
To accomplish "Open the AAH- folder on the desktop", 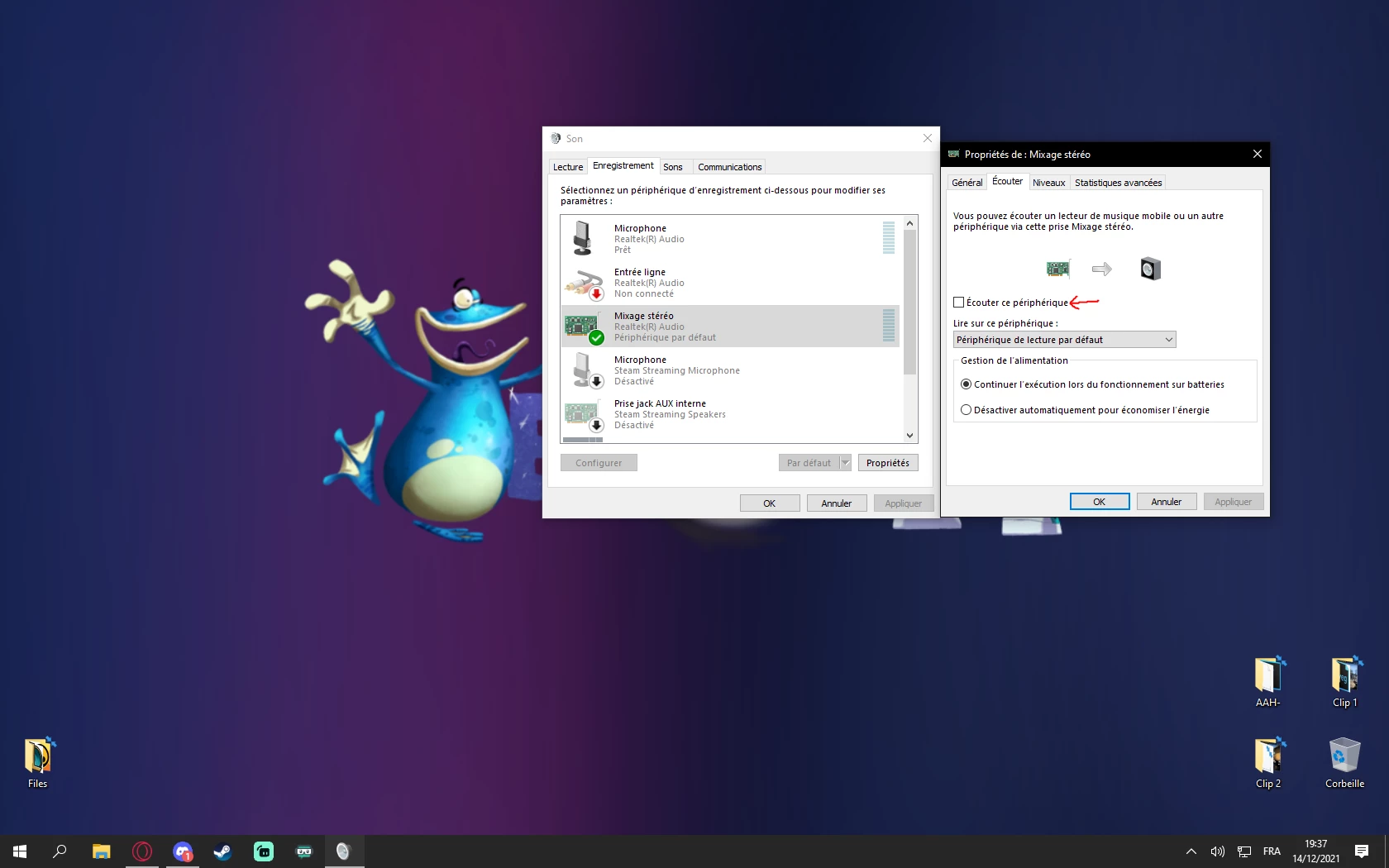I will (1267, 682).
